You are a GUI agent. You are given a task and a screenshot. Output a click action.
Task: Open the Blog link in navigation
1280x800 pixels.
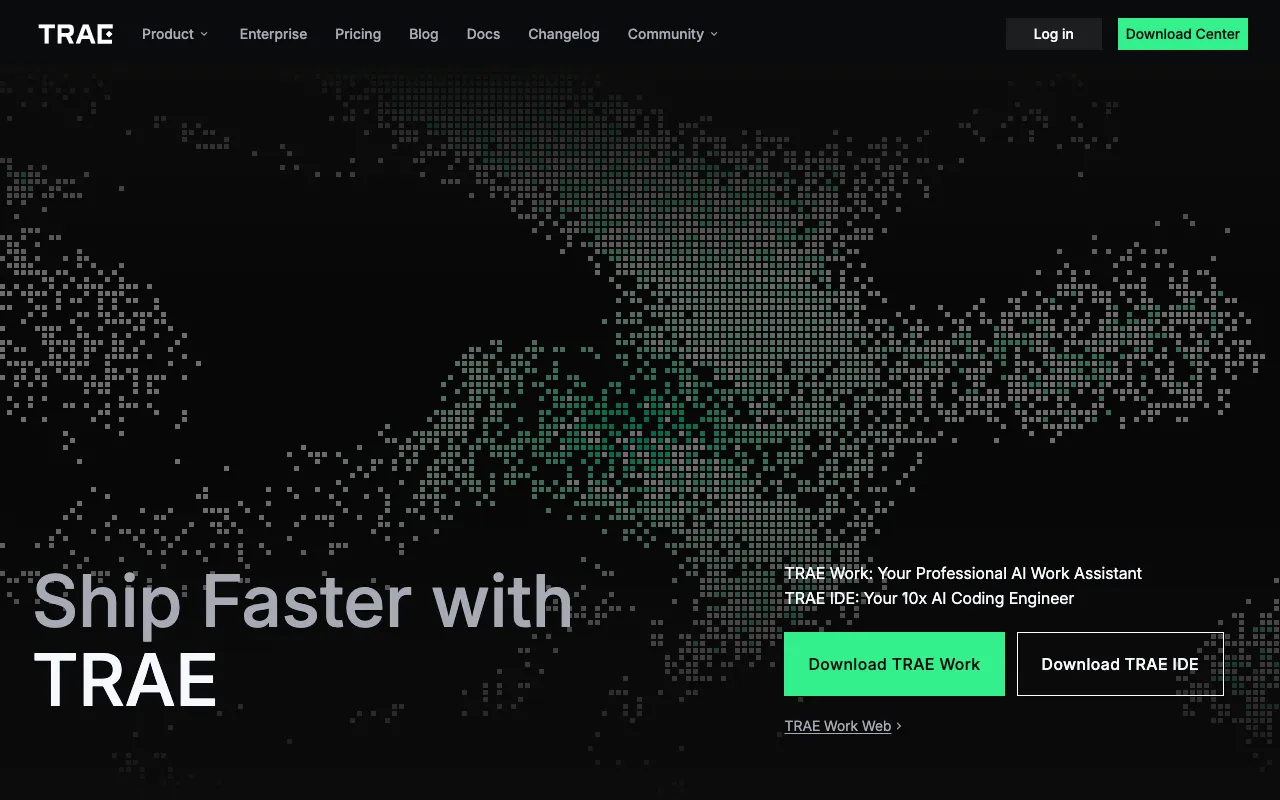(x=423, y=34)
